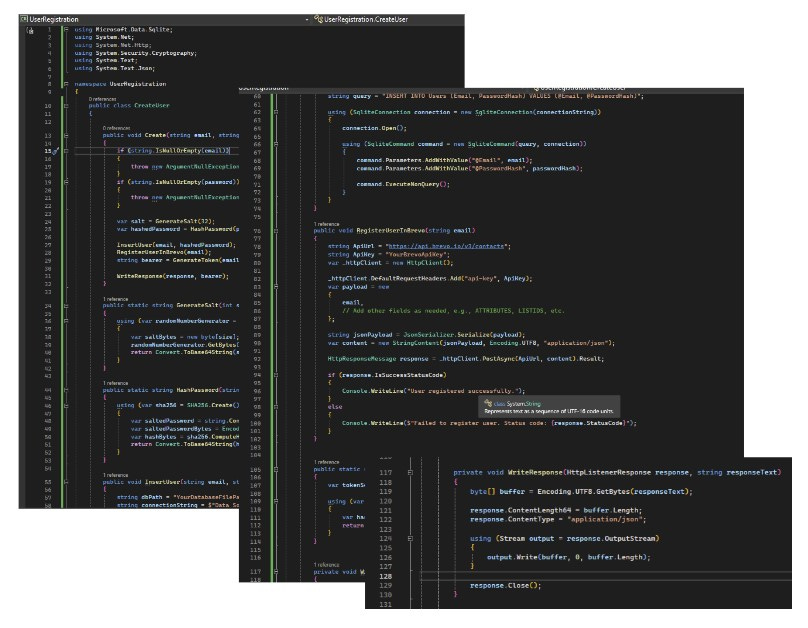Collapse the UserRegistration namespace at line 8
This screenshot has width=808, height=628.
[x=66, y=83]
